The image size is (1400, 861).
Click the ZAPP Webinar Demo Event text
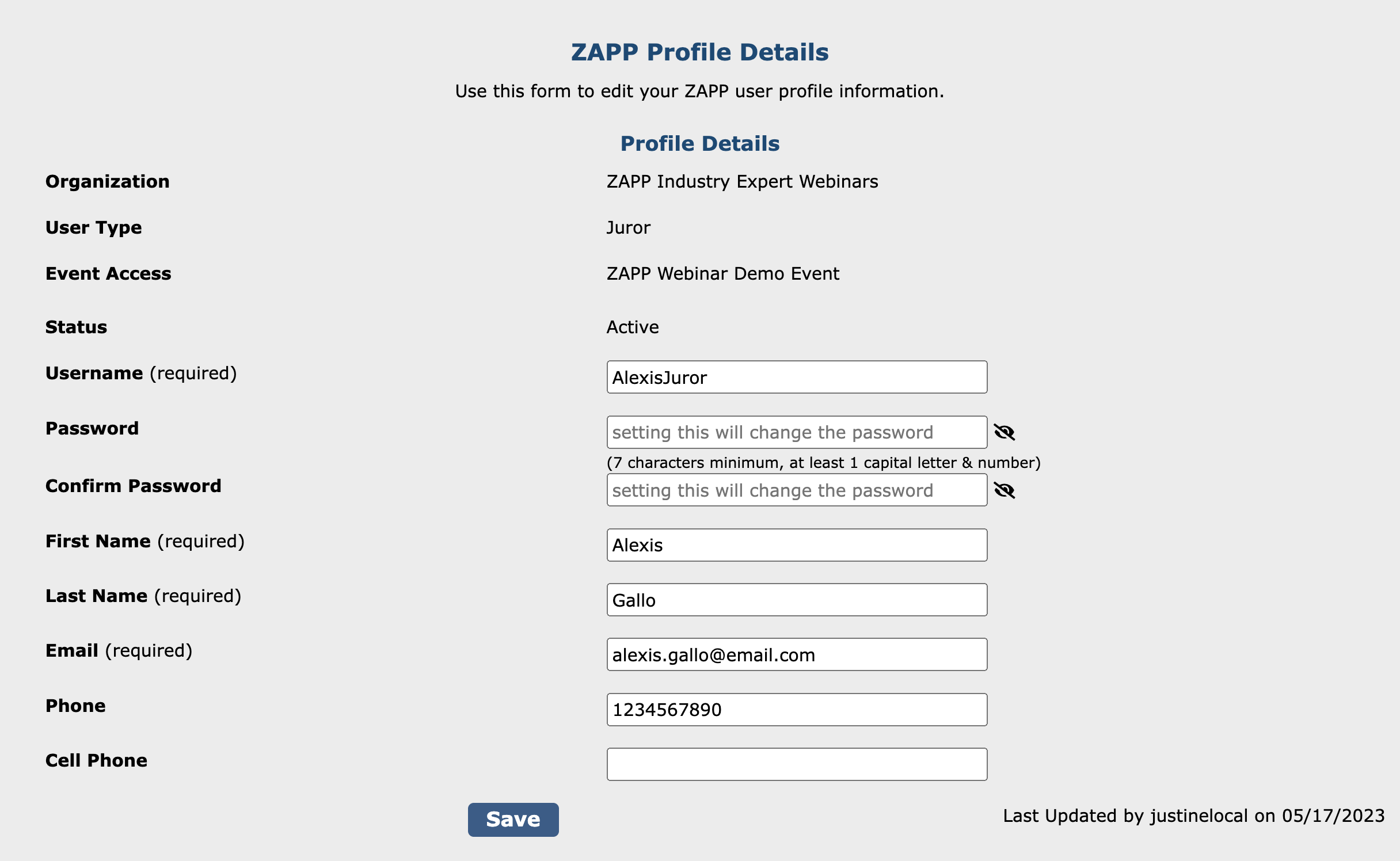pyautogui.click(x=722, y=274)
